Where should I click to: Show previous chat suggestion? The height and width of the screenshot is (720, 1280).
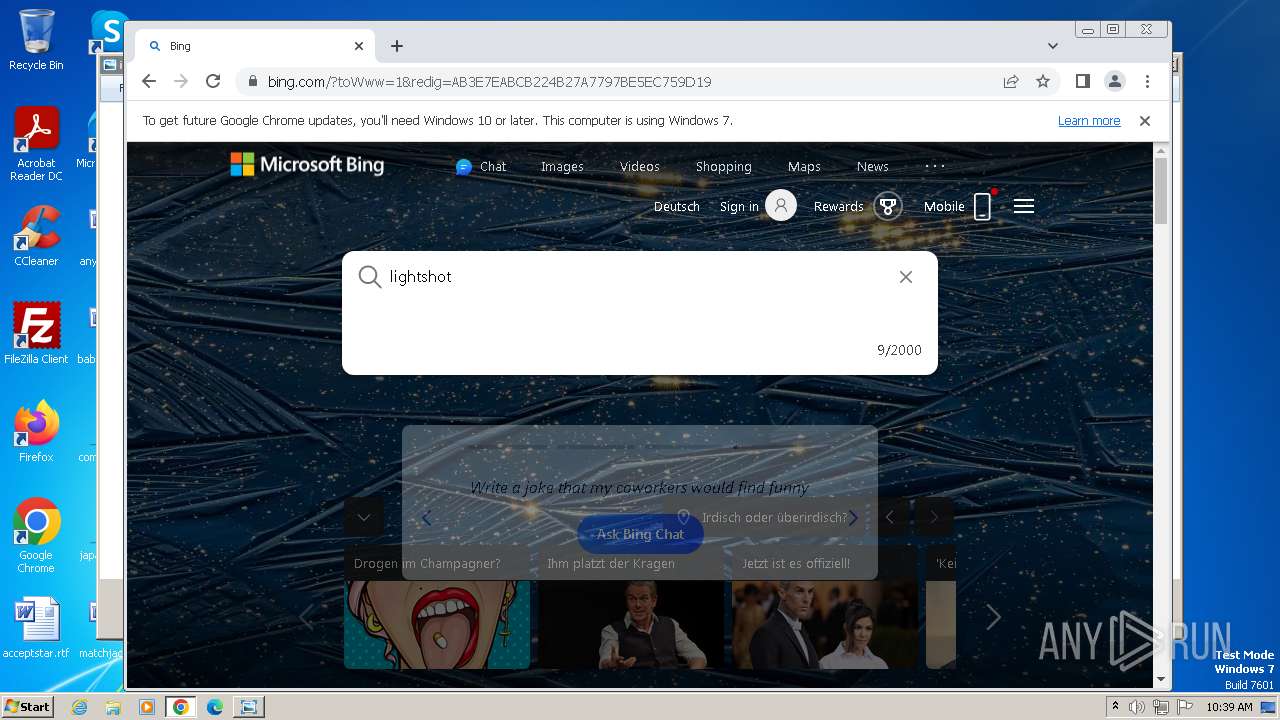coord(426,518)
